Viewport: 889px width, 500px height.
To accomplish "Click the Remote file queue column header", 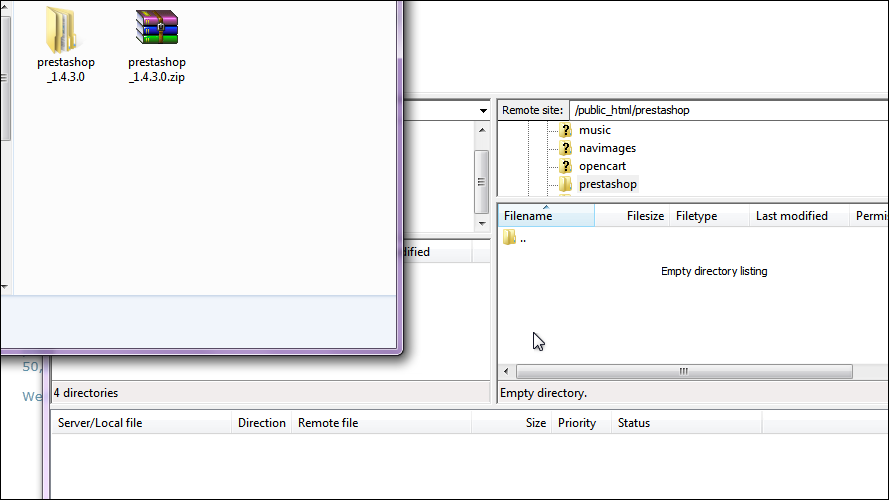I will [x=381, y=423].
